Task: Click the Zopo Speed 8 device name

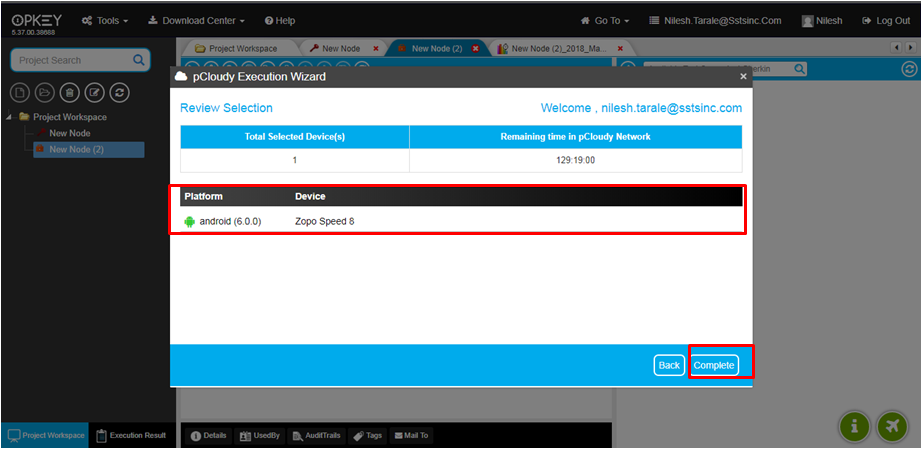Action: [325, 222]
